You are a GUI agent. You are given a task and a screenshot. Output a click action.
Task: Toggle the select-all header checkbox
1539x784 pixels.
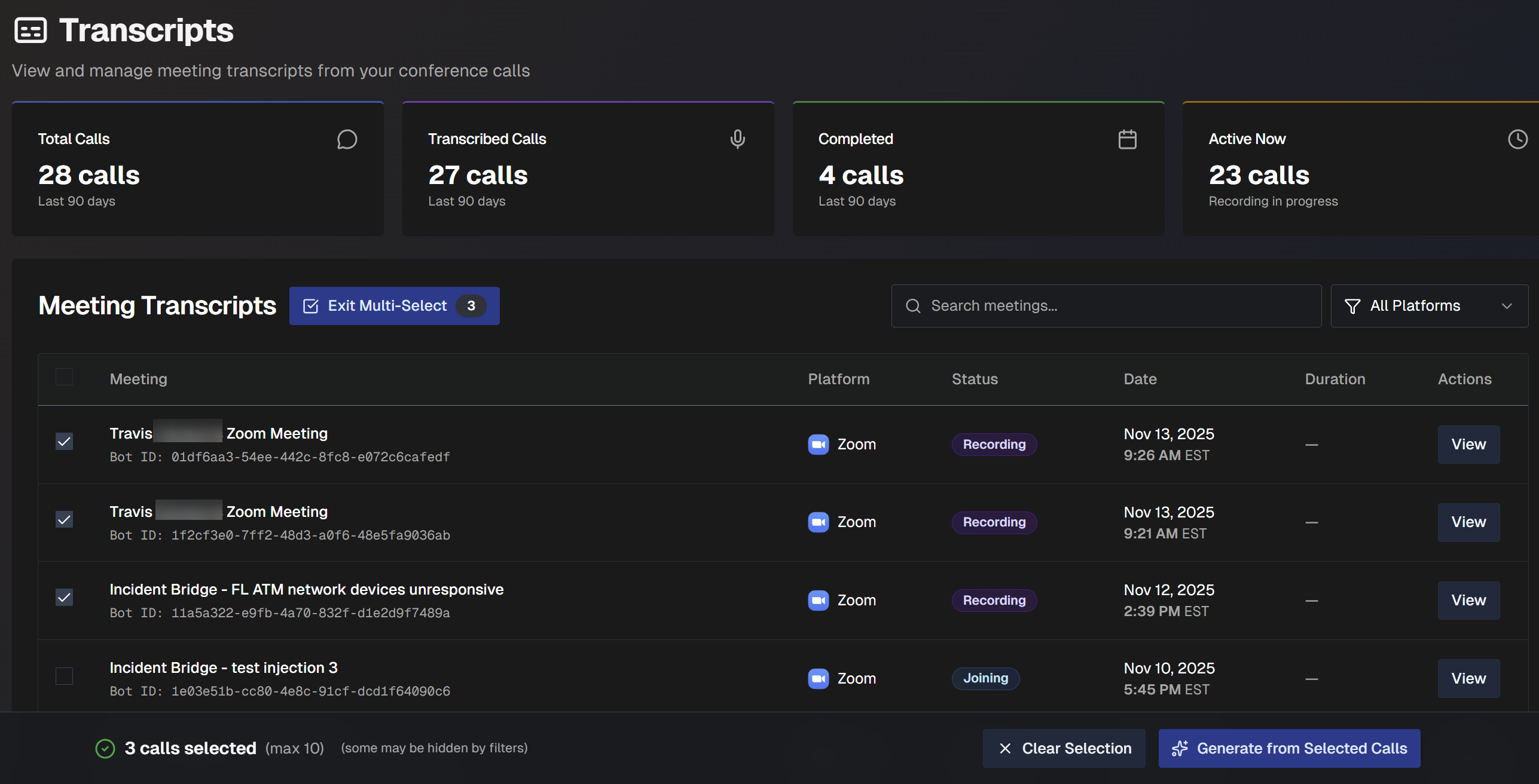tap(64, 377)
